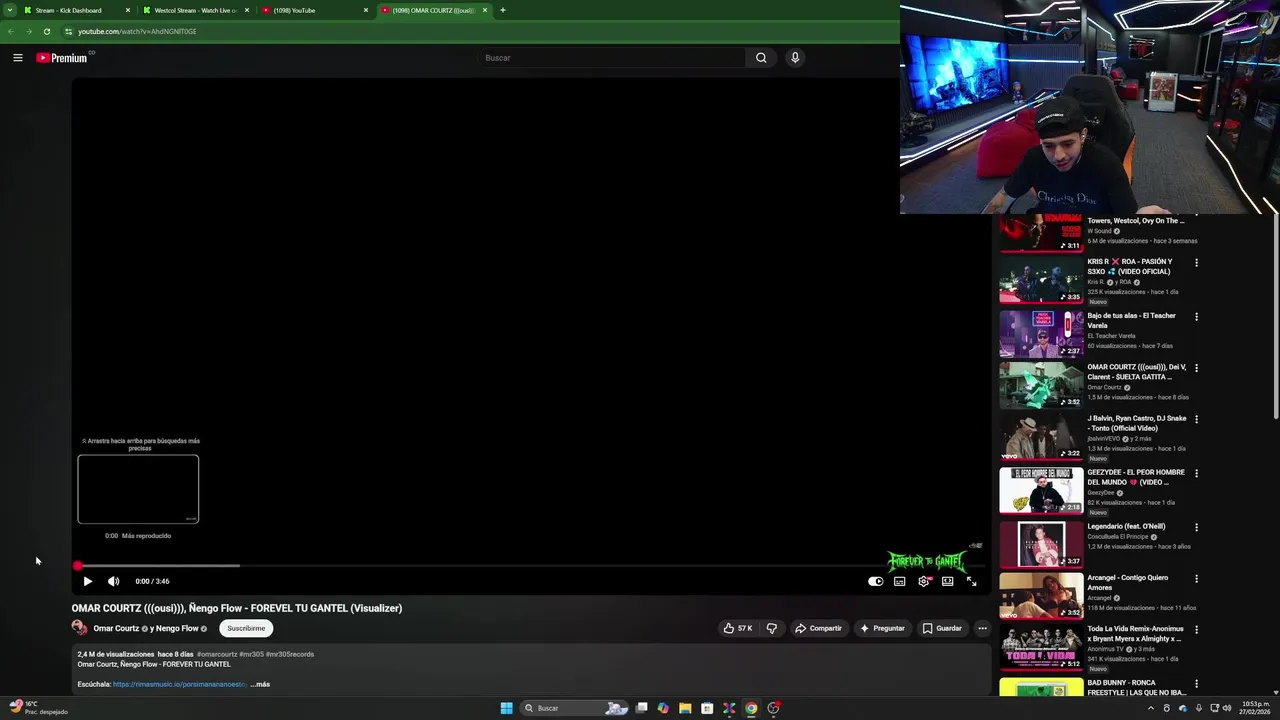Open Bajo de tus alas video thumbnail
1280x720 pixels.
1041,334
